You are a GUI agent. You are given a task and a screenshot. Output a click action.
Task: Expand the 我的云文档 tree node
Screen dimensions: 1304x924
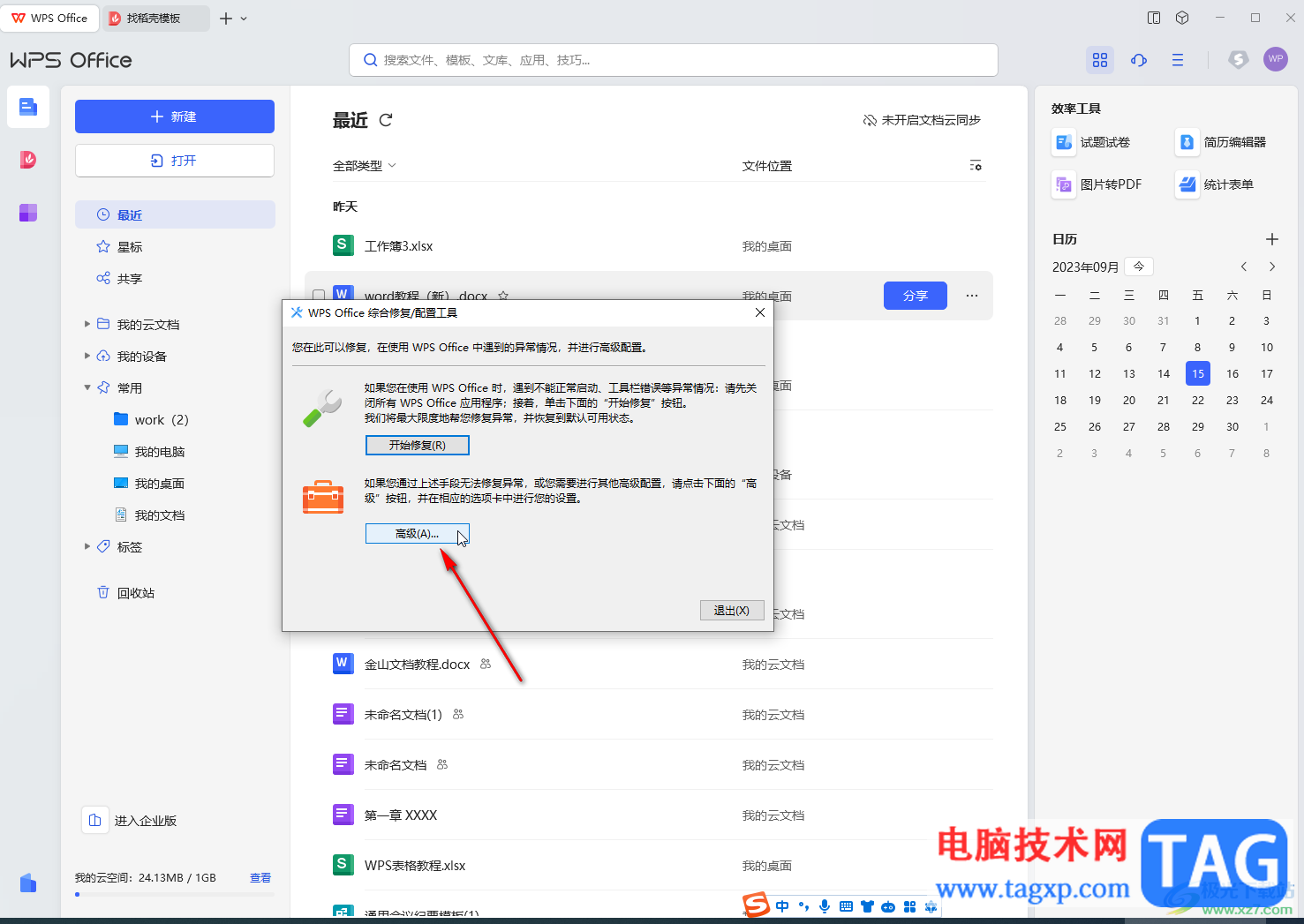coord(87,324)
